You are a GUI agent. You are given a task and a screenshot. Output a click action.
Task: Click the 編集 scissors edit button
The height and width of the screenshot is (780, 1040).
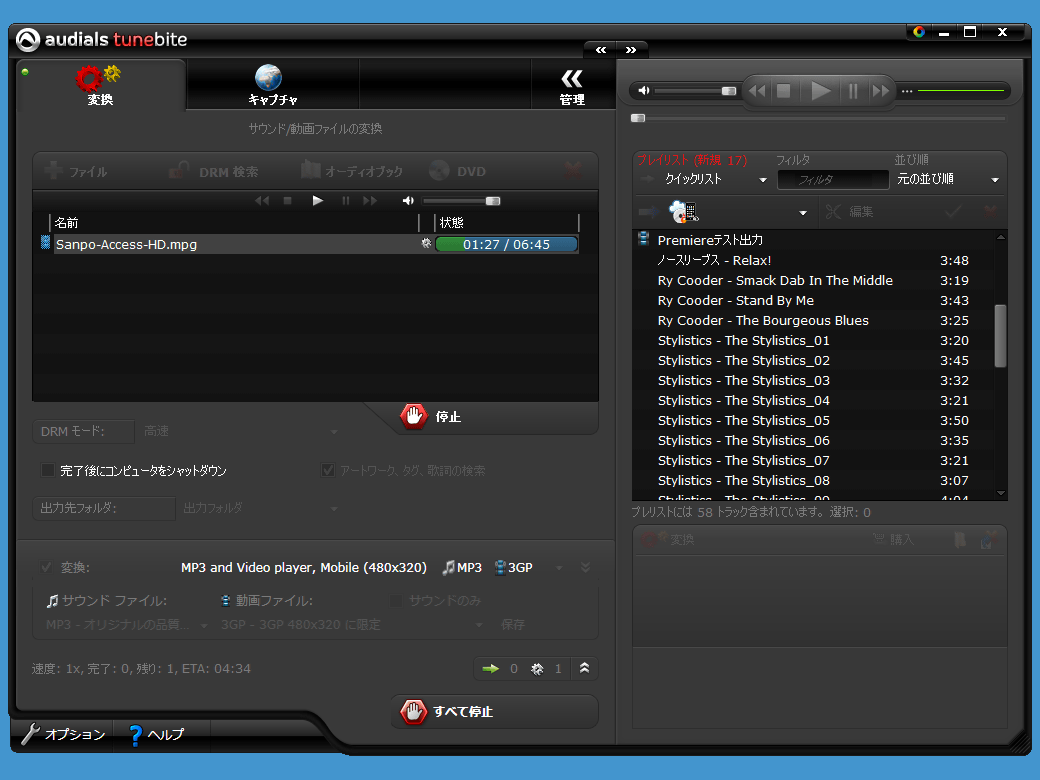click(x=850, y=212)
